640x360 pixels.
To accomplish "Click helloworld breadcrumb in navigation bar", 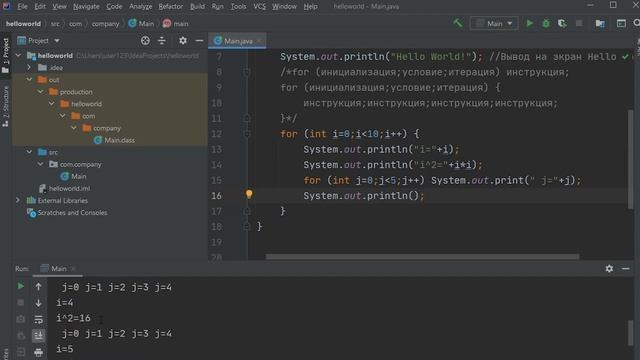I will pos(23,24).
